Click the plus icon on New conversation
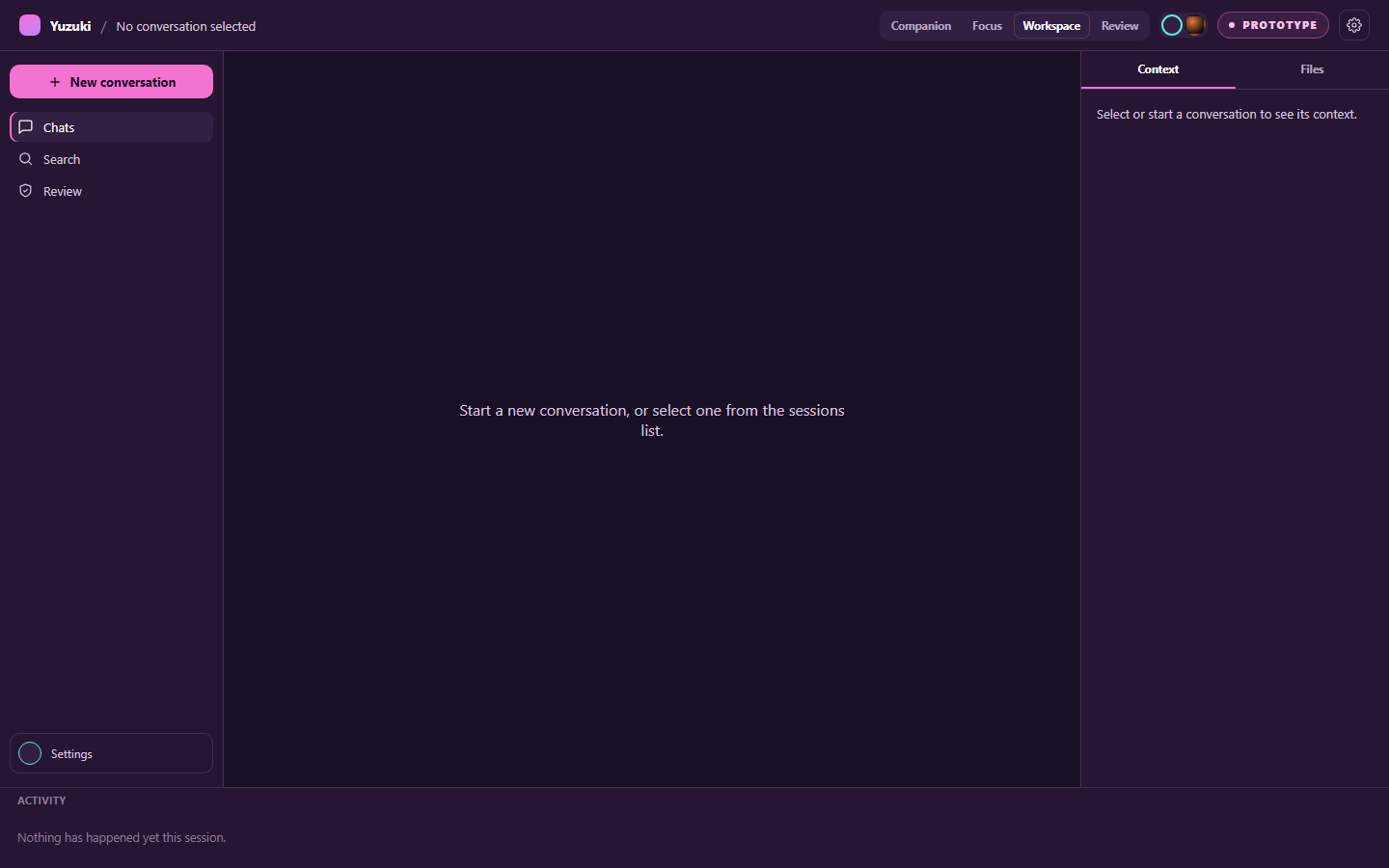Screen dimensions: 1389x868 (55, 82)
